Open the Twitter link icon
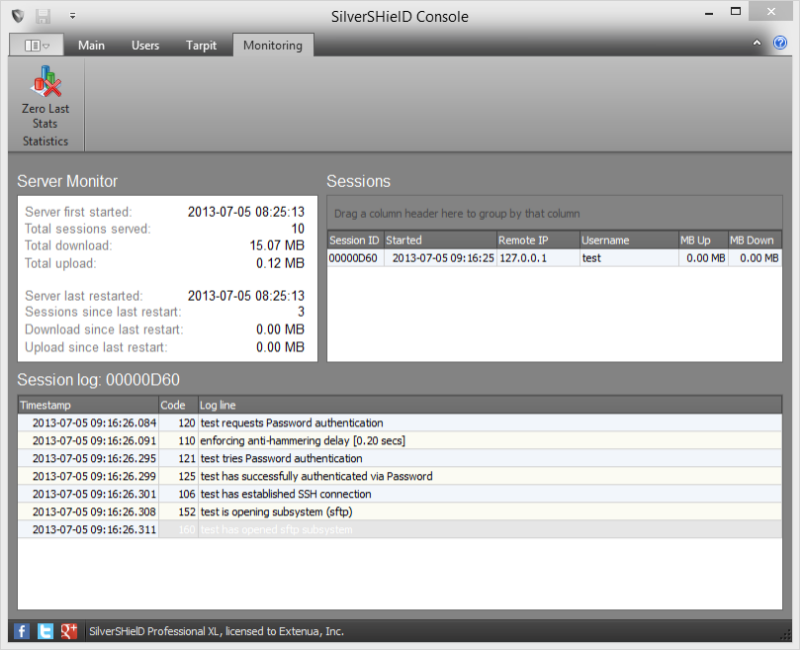This screenshot has width=800, height=650. (x=45, y=631)
